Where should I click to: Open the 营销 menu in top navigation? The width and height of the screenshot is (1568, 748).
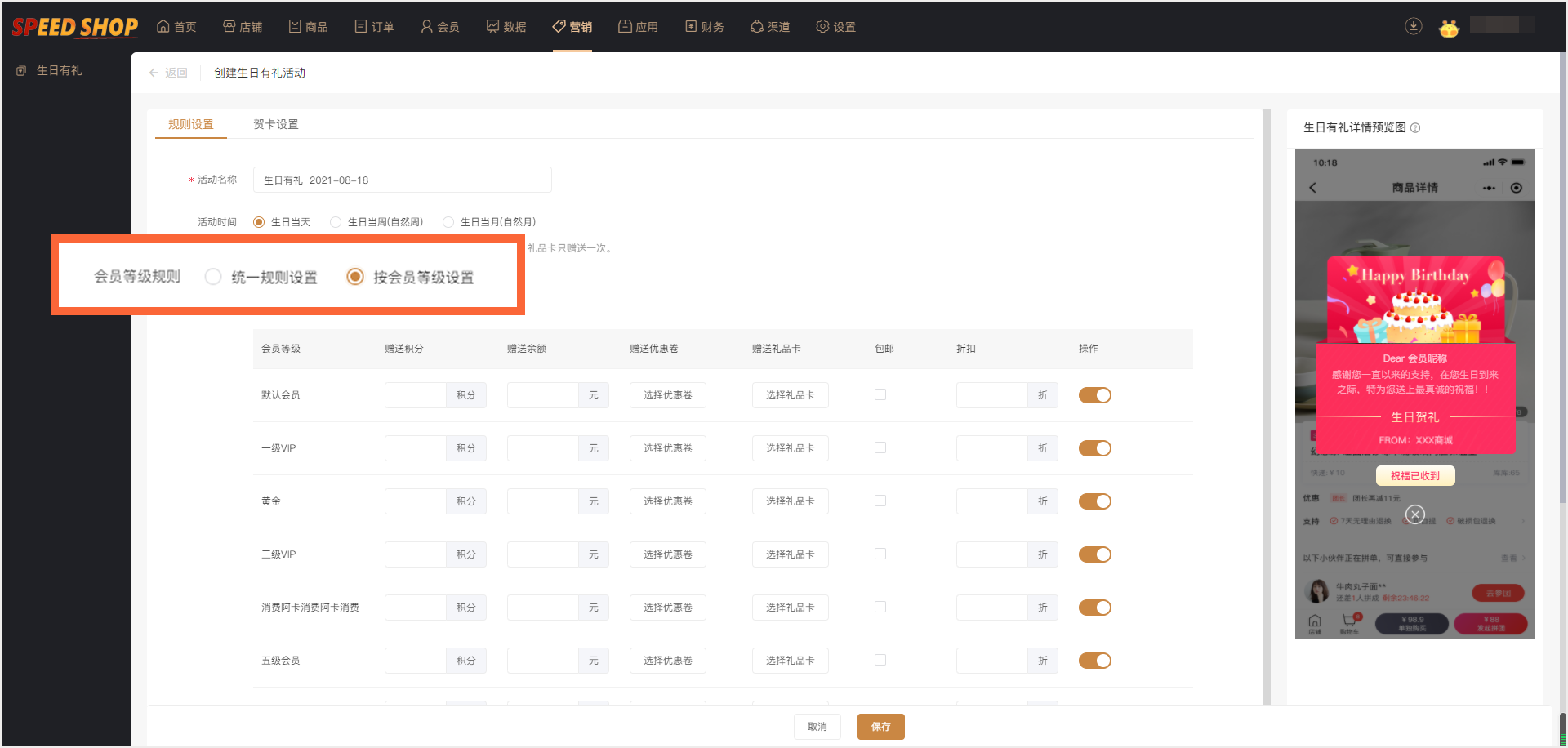(x=572, y=27)
